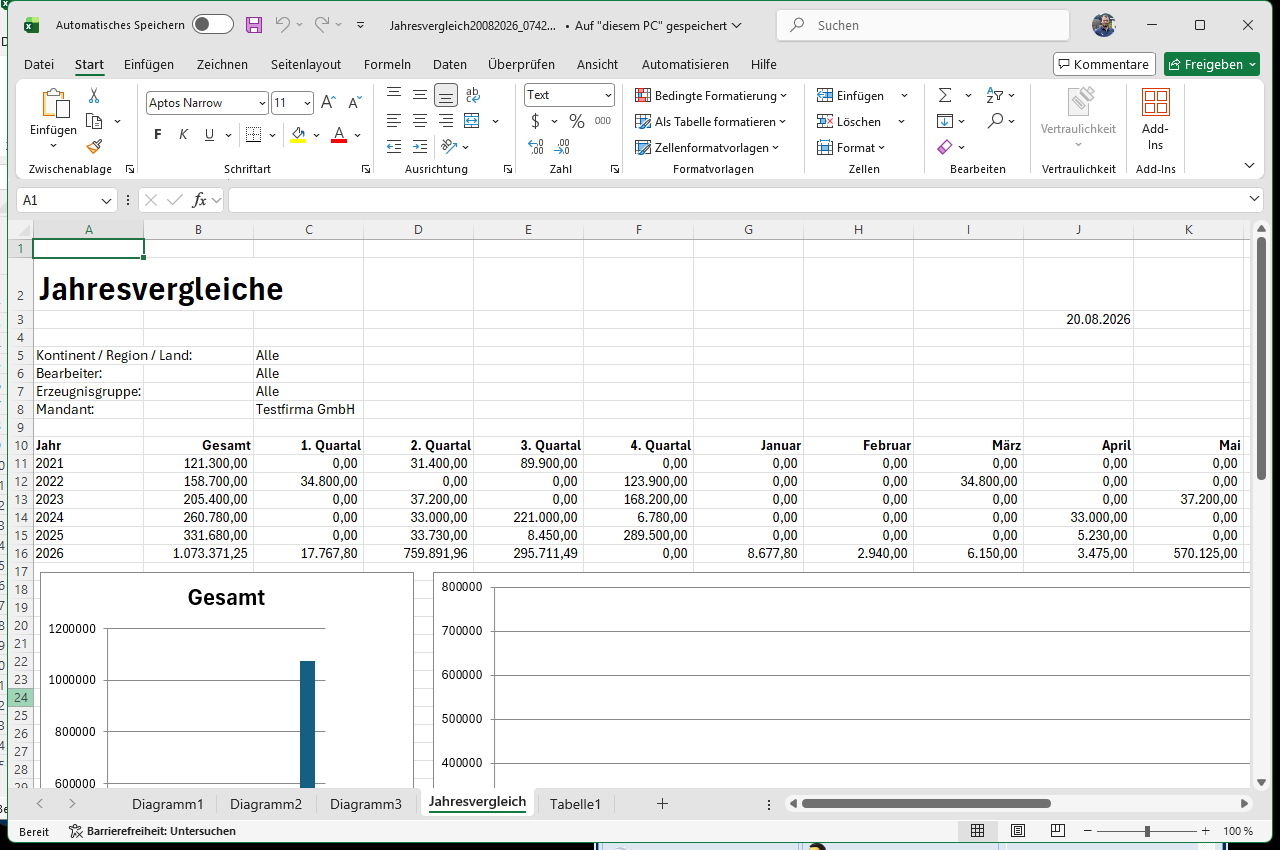Add a new sheet with plus button
This screenshot has width=1280, height=850.
pos(662,804)
